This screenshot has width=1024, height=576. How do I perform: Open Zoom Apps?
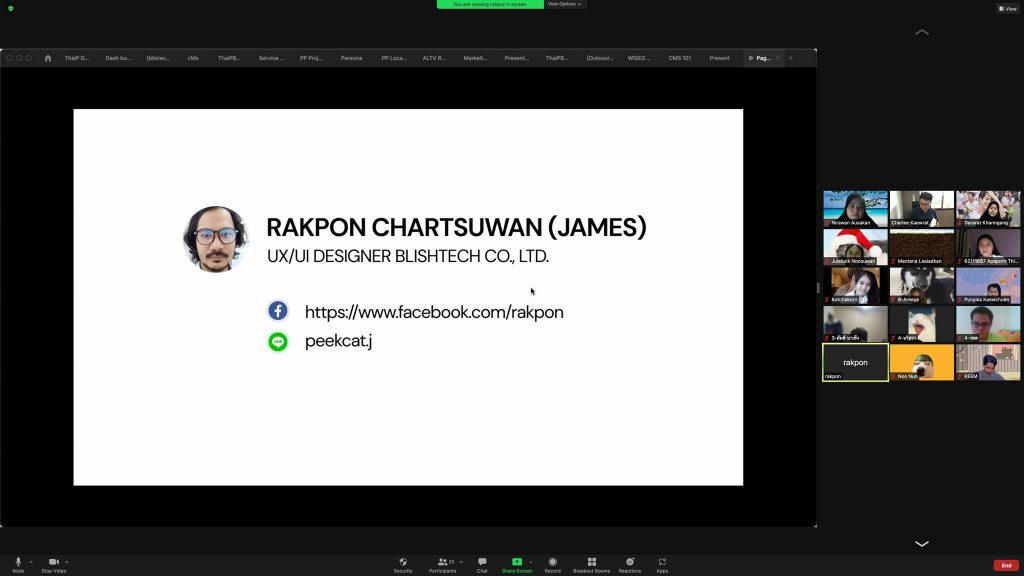(x=662, y=565)
